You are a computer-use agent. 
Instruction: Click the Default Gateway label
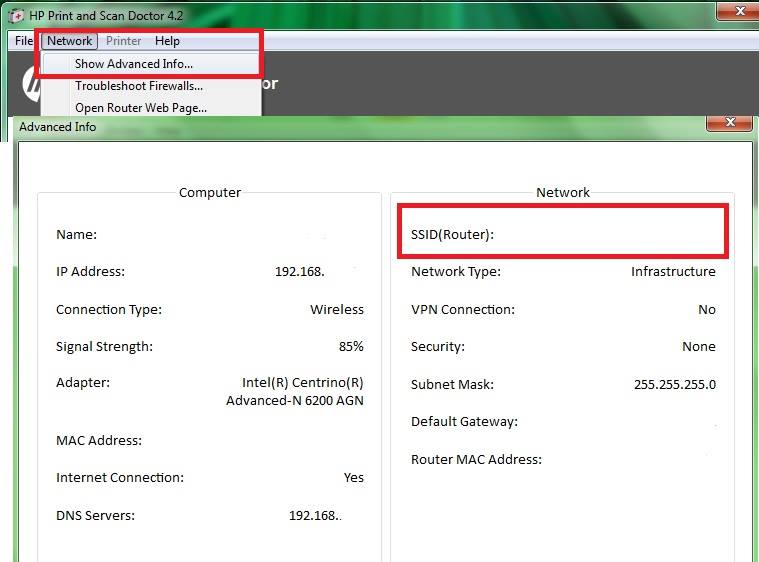coord(464,422)
